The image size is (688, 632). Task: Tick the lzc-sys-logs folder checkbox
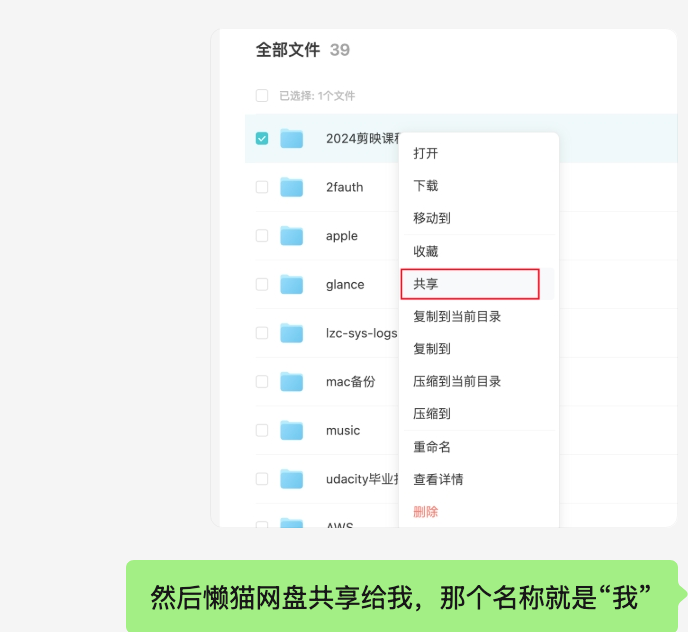[x=262, y=333]
